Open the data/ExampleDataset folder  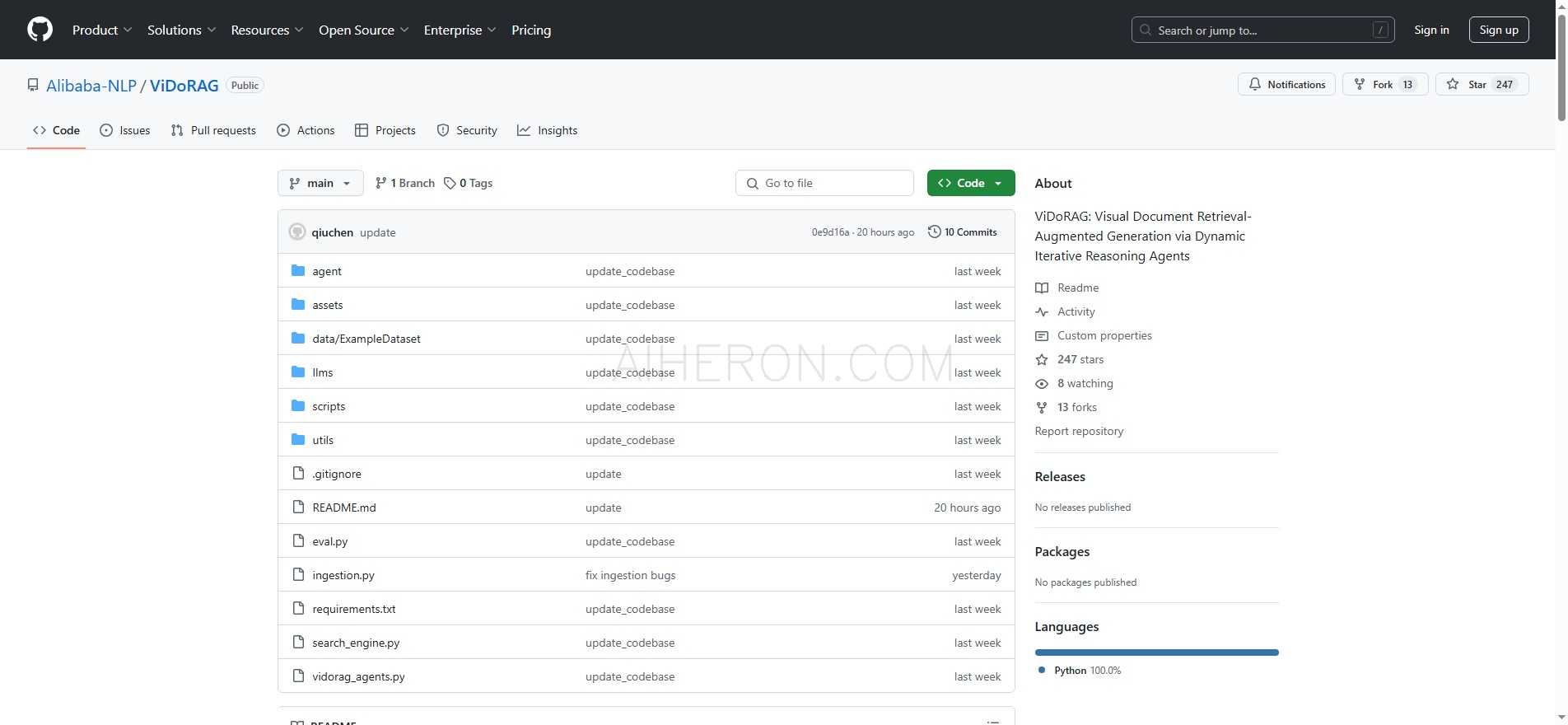click(x=366, y=339)
